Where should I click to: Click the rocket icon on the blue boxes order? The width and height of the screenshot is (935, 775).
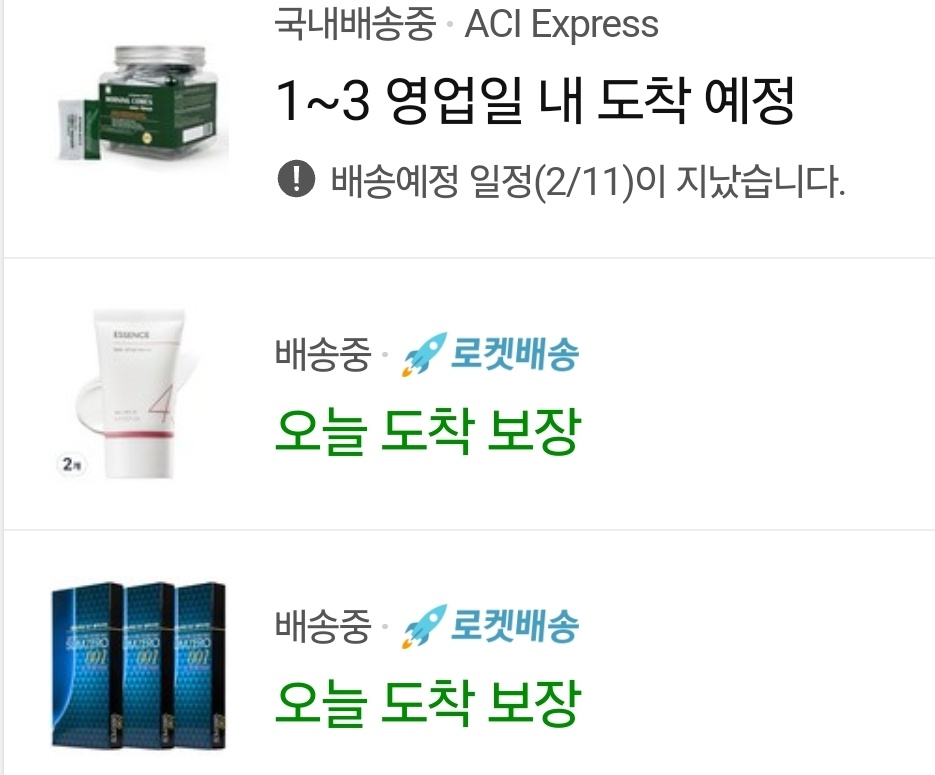tap(425, 626)
